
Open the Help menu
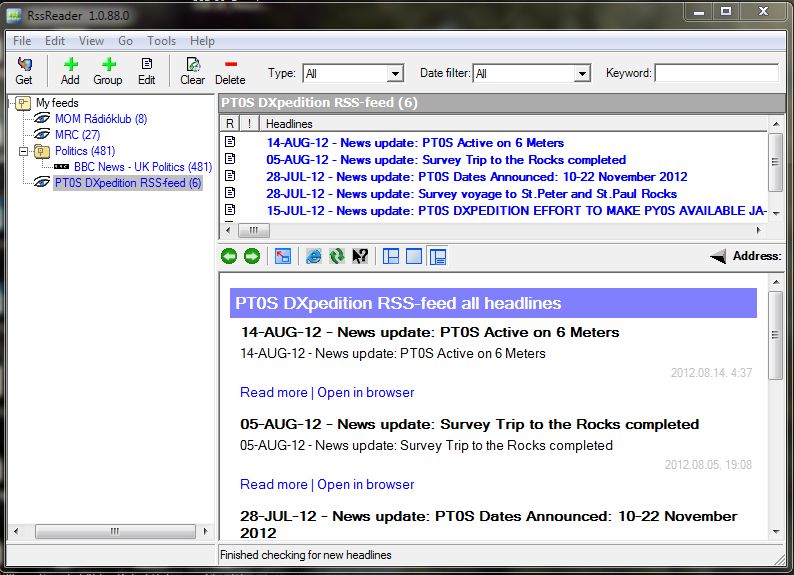tap(203, 41)
